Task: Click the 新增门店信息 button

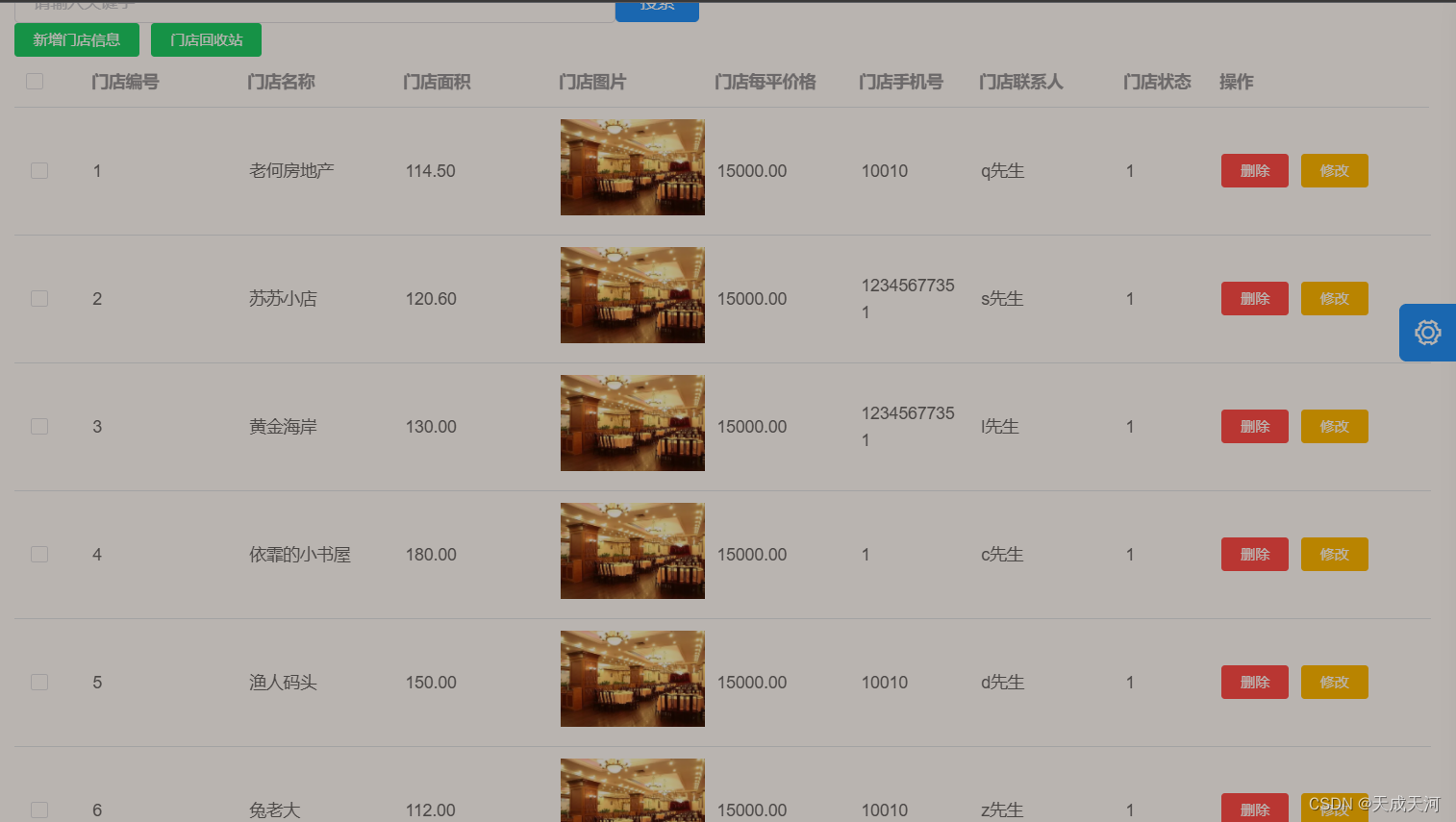Action: point(77,39)
